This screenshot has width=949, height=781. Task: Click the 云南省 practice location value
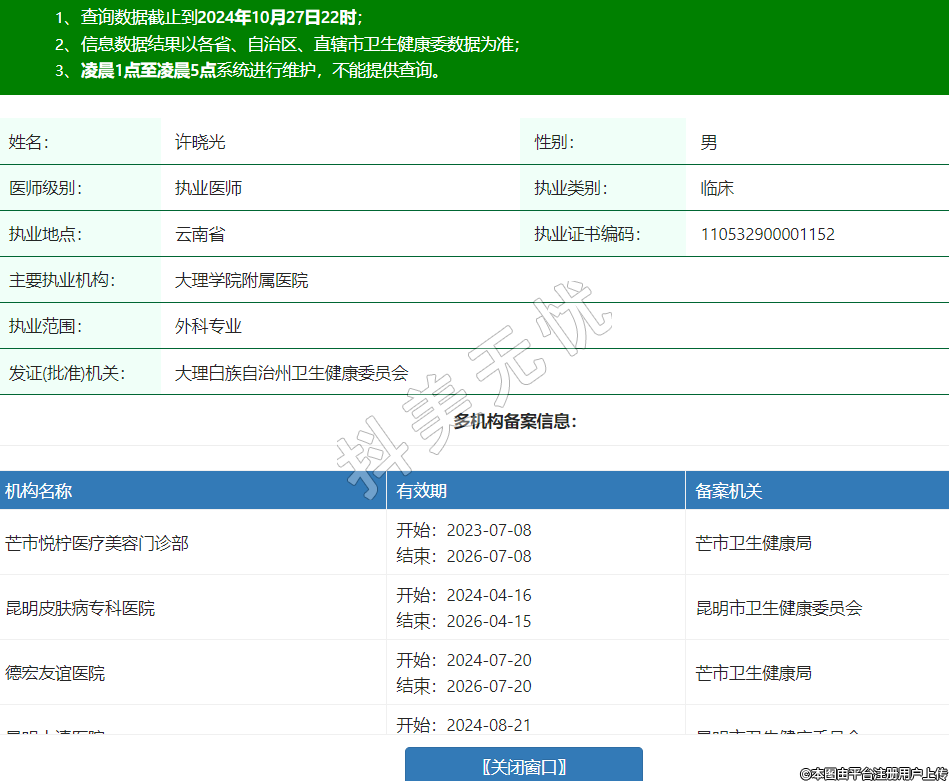[200, 234]
